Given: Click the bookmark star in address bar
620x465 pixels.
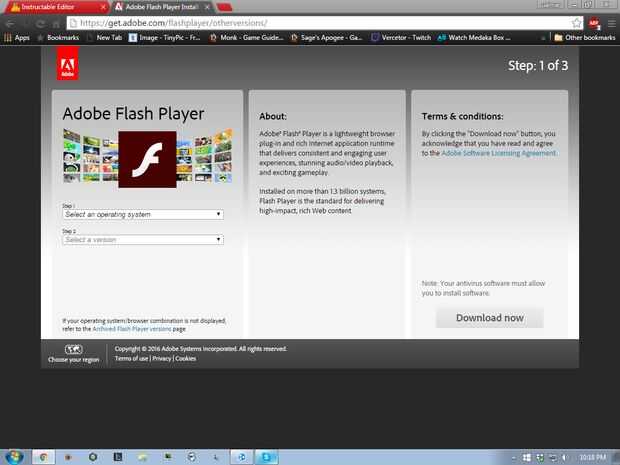Looking at the screenshot, I should pyautogui.click(x=577, y=23).
